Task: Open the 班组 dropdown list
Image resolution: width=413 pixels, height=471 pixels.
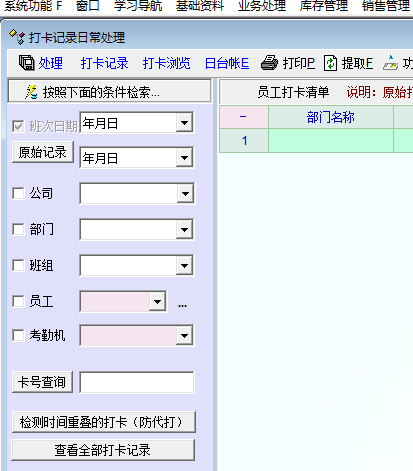Action: tap(184, 266)
